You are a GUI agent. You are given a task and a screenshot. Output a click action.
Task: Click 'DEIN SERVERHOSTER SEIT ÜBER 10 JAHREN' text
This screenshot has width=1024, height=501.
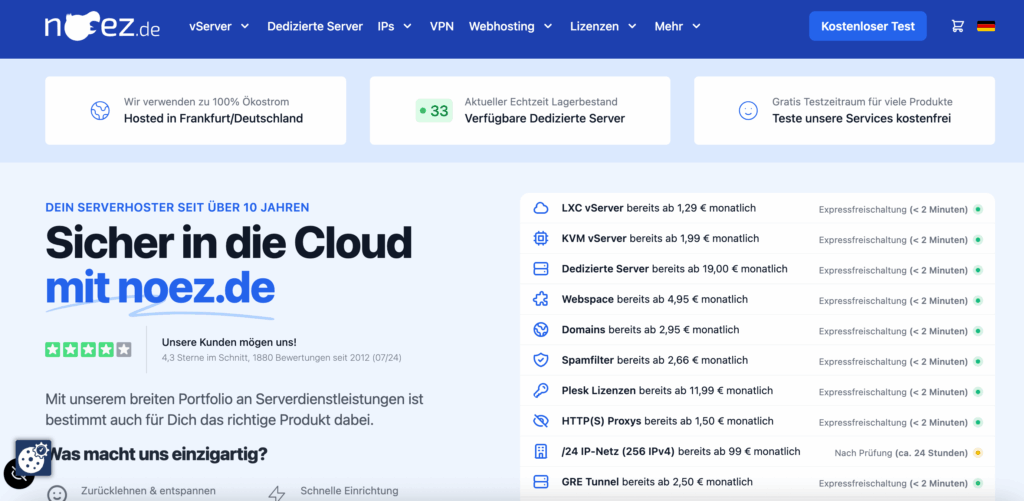pos(177,208)
